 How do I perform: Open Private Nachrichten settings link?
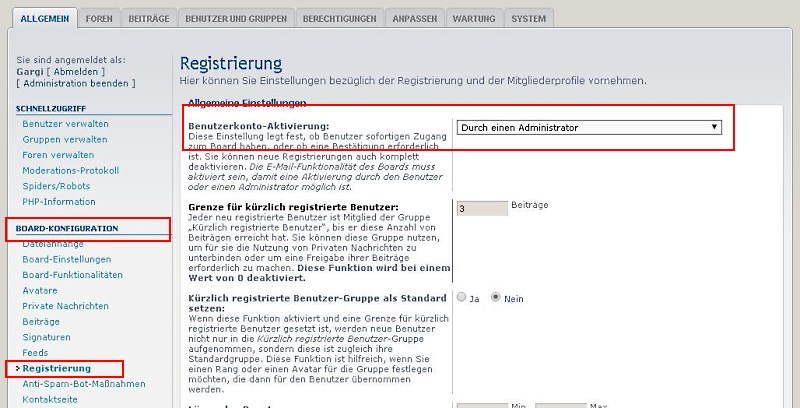[x=65, y=305]
